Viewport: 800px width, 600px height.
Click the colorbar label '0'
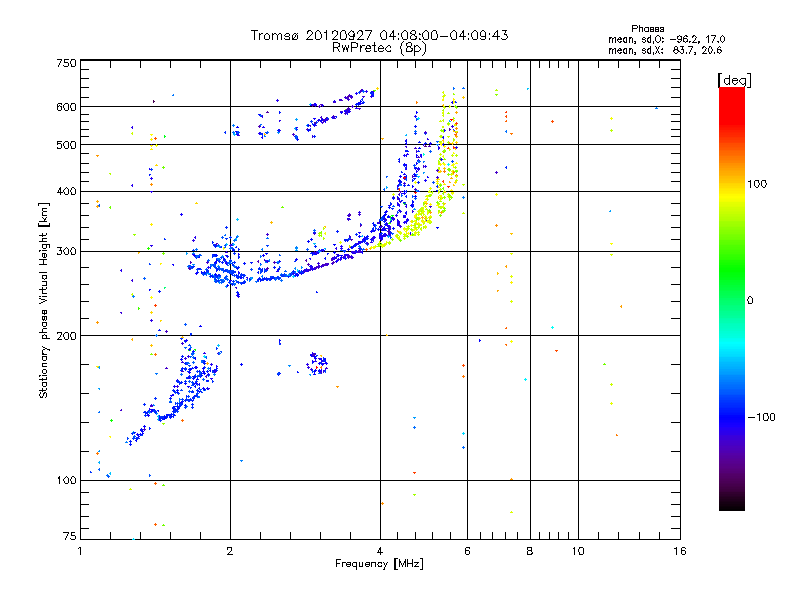tap(750, 301)
